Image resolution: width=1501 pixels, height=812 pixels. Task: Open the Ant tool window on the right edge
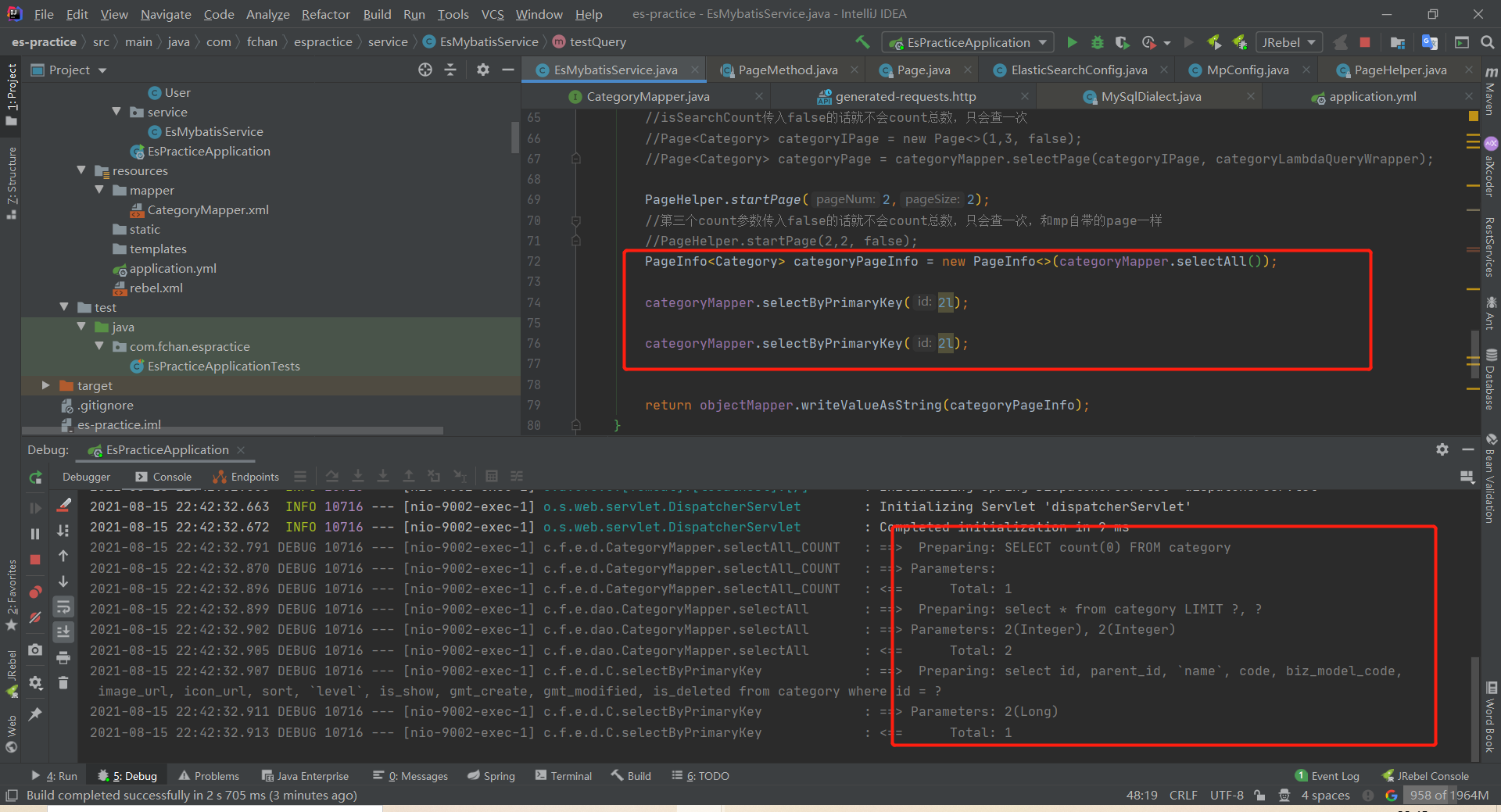click(x=1491, y=313)
